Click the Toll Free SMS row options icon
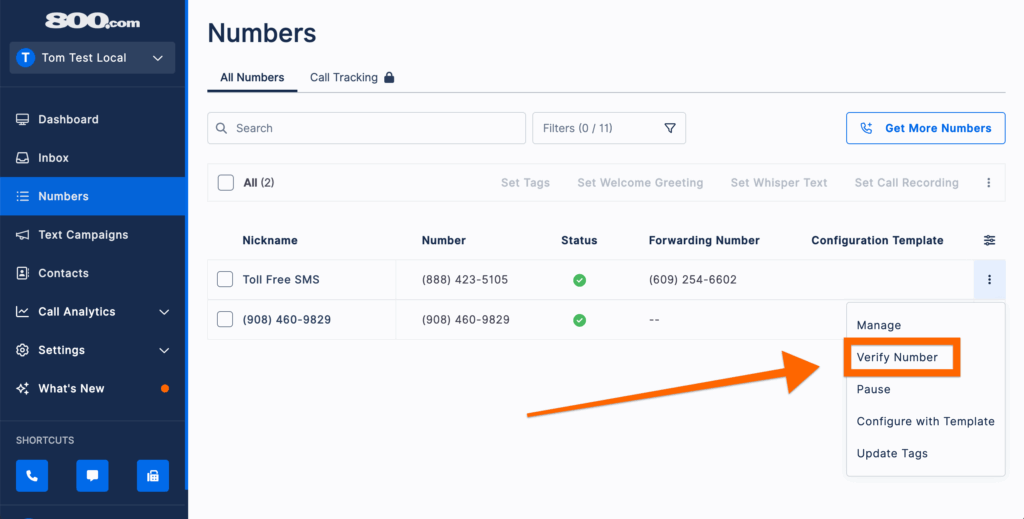Screen dimensions: 1024x519 coord(989,280)
